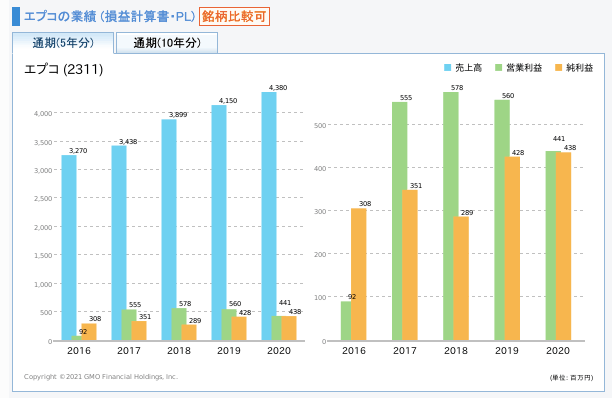Click the 2019 sales bar labeled 4,150
The height and width of the screenshot is (398, 612).
click(x=219, y=223)
